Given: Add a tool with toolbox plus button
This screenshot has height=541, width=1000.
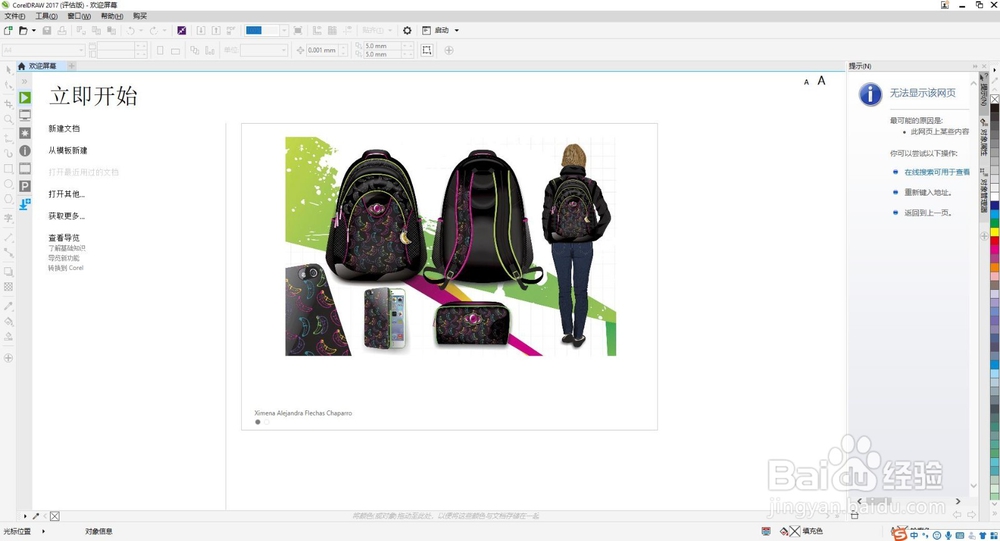Looking at the screenshot, I should [x=8, y=358].
